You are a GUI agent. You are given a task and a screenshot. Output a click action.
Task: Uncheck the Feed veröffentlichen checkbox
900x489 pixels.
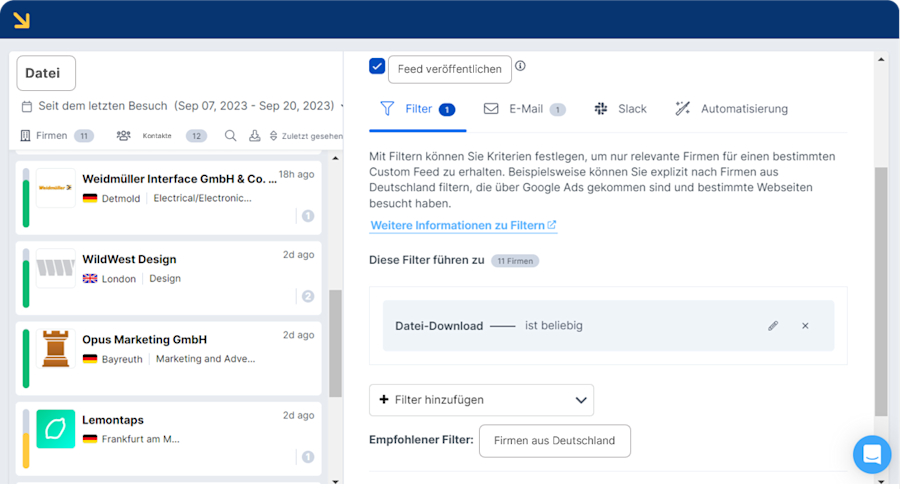377,67
